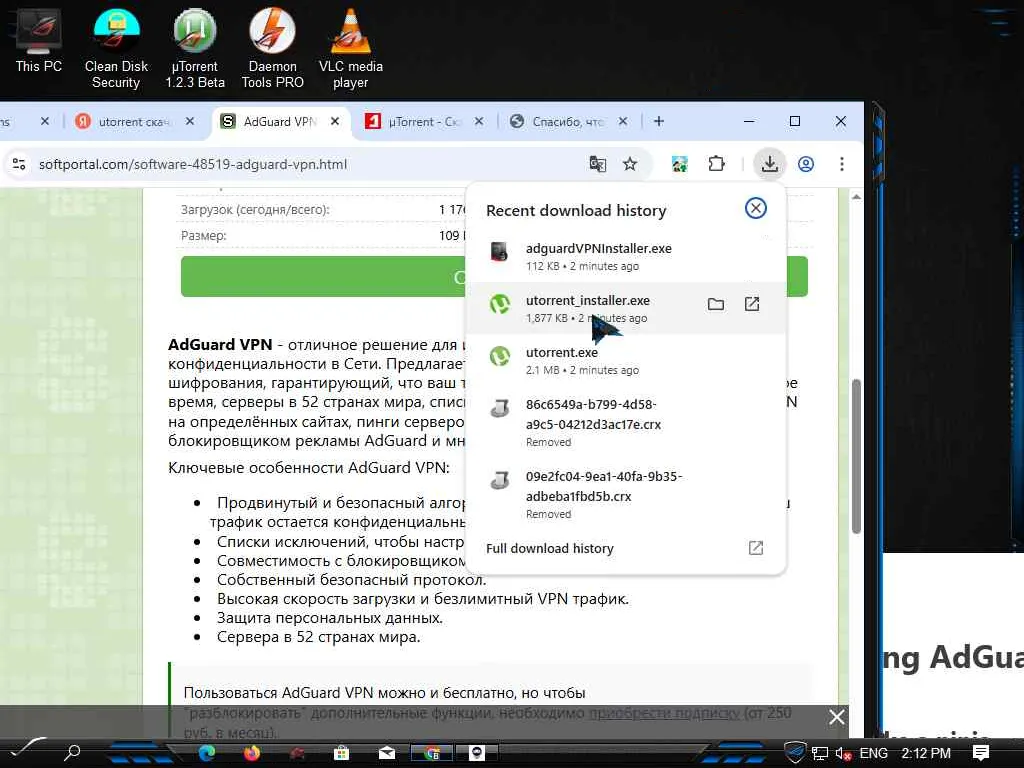This screenshot has width=1024, height=768.
Task: Open the notification center icon
Action: tap(980, 754)
